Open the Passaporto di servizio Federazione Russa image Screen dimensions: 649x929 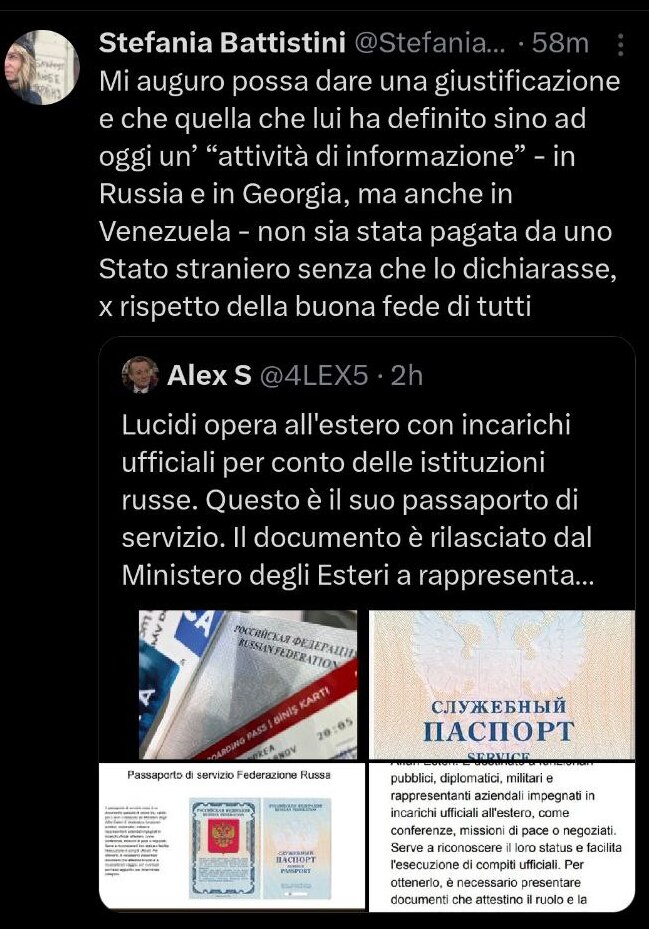point(232,836)
